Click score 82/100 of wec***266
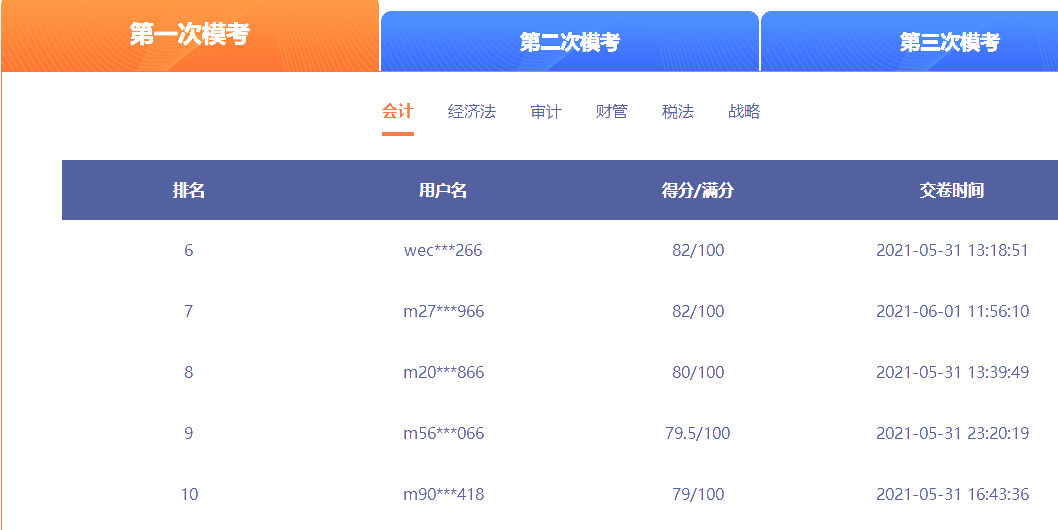 point(698,250)
